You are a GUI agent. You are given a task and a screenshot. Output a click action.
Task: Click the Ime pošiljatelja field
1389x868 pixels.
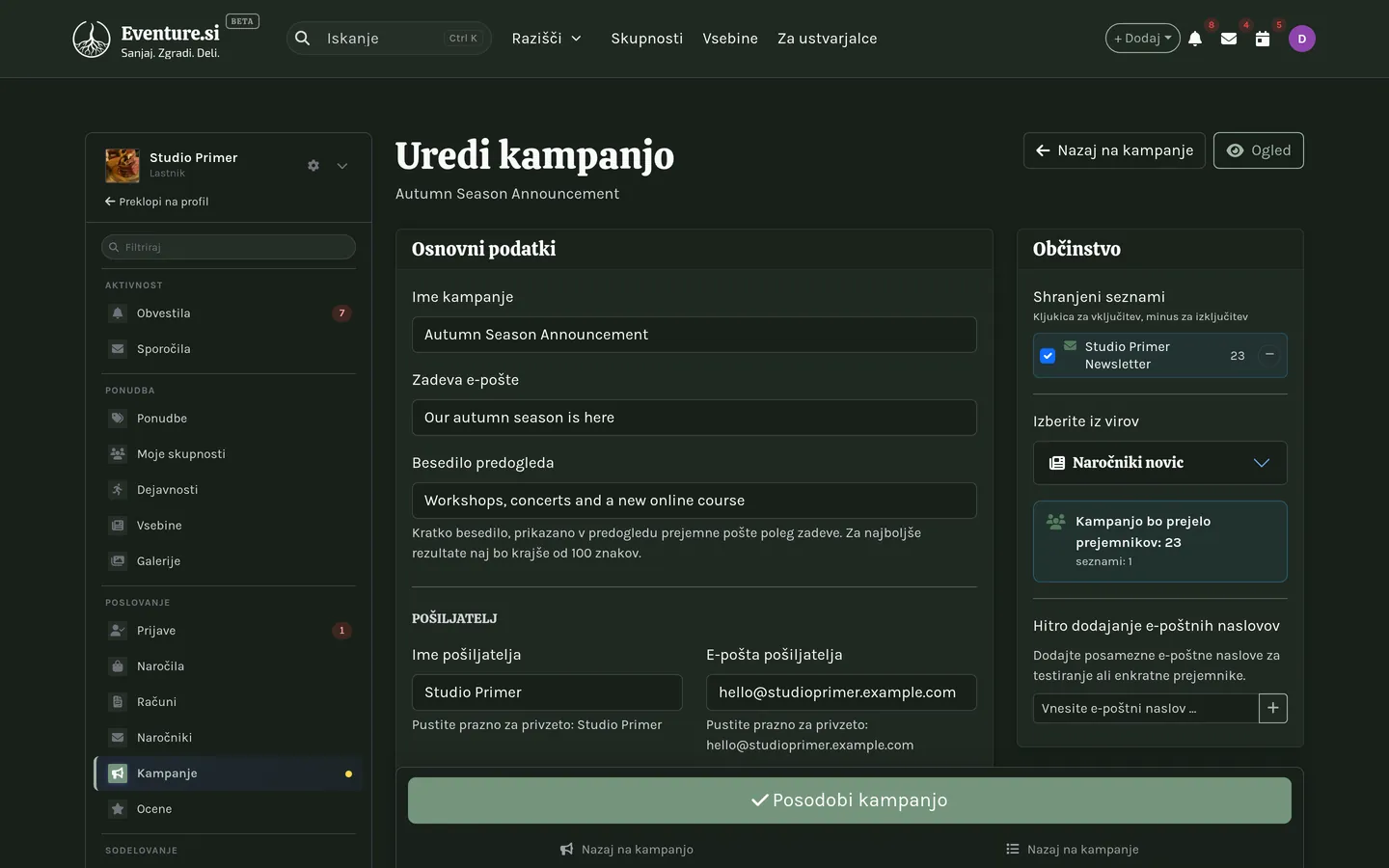547,692
